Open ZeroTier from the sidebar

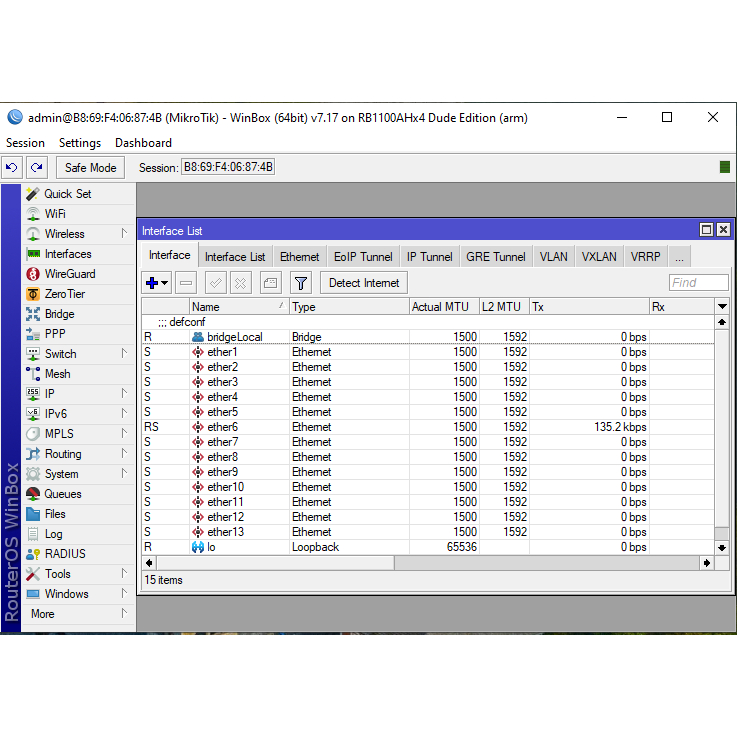click(64, 294)
